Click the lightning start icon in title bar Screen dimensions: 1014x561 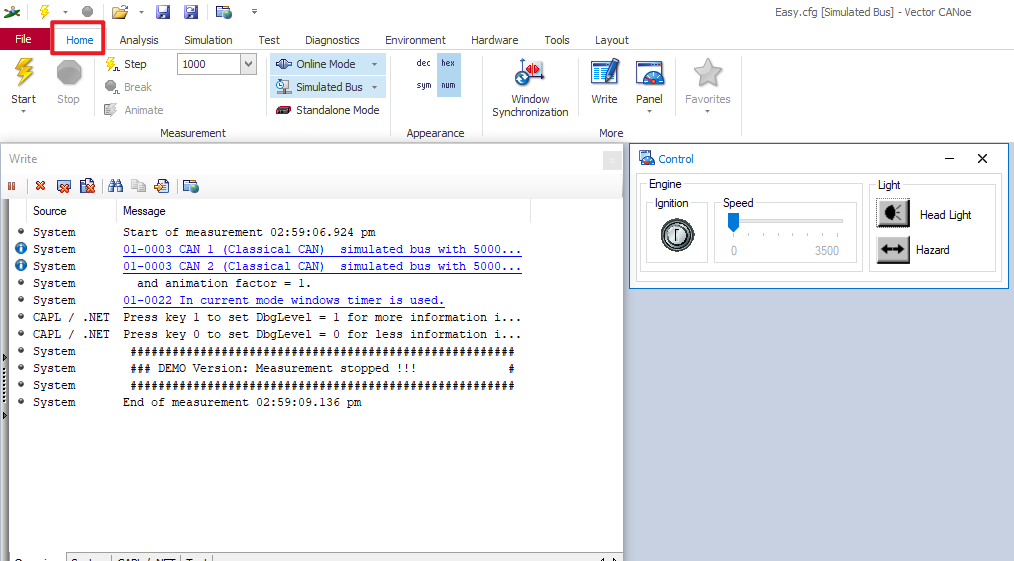pos(44,12)
